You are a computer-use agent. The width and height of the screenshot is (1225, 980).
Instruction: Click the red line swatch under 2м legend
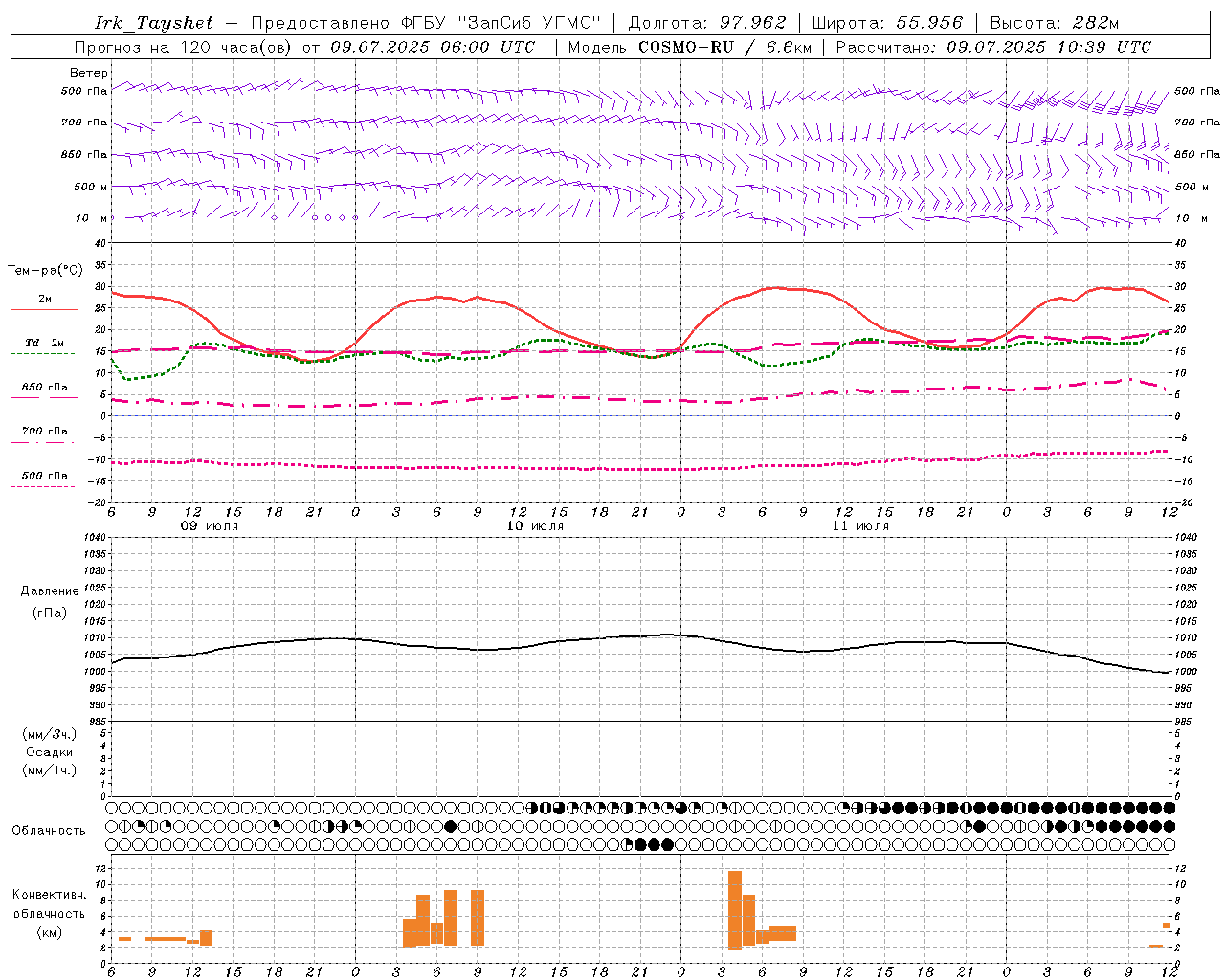44,310
